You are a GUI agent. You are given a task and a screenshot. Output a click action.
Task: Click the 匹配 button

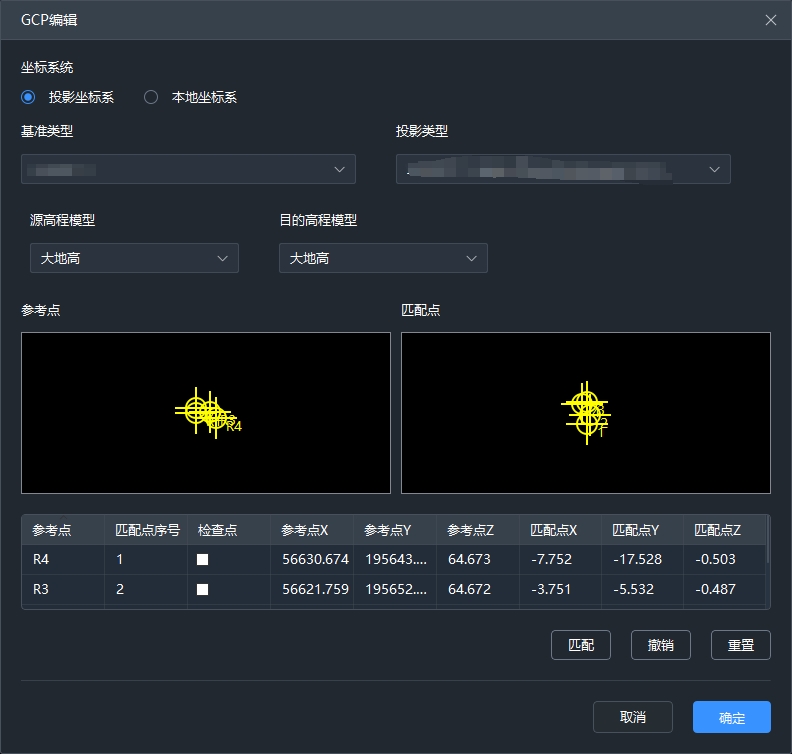click(581, 645)
